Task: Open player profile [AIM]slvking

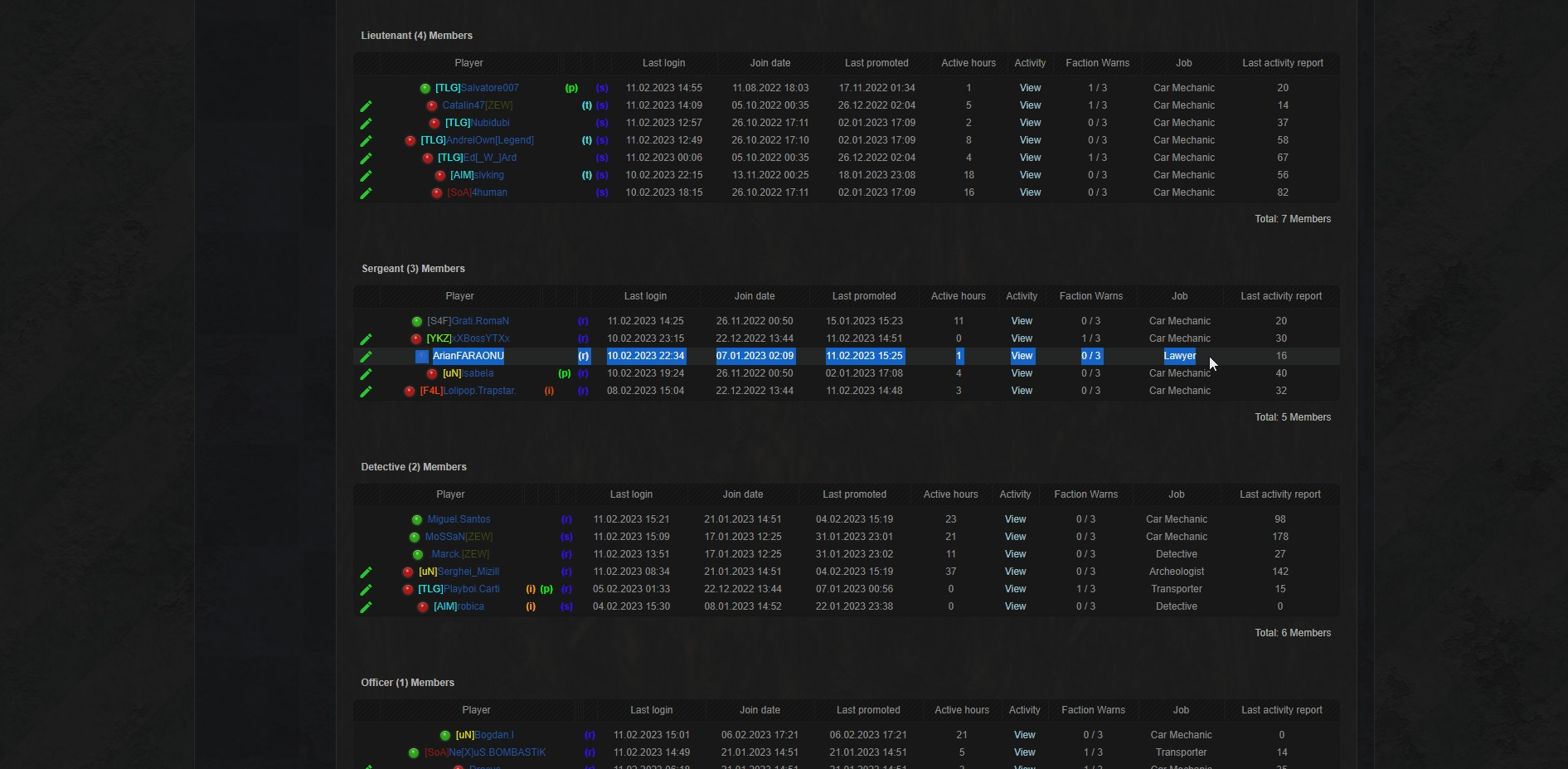Action: pos(477,175)
